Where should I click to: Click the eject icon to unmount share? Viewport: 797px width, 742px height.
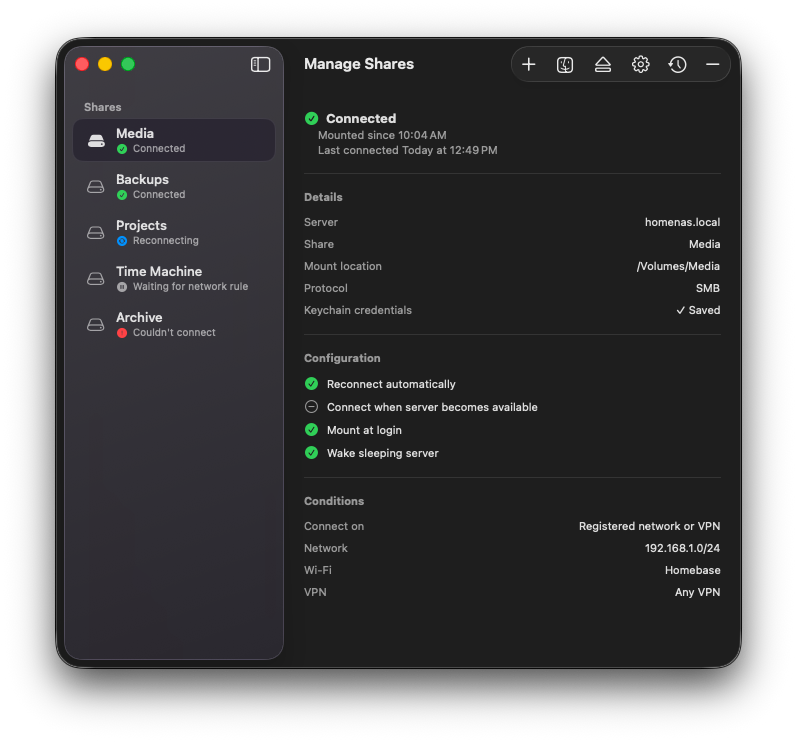tap(603, 65)
